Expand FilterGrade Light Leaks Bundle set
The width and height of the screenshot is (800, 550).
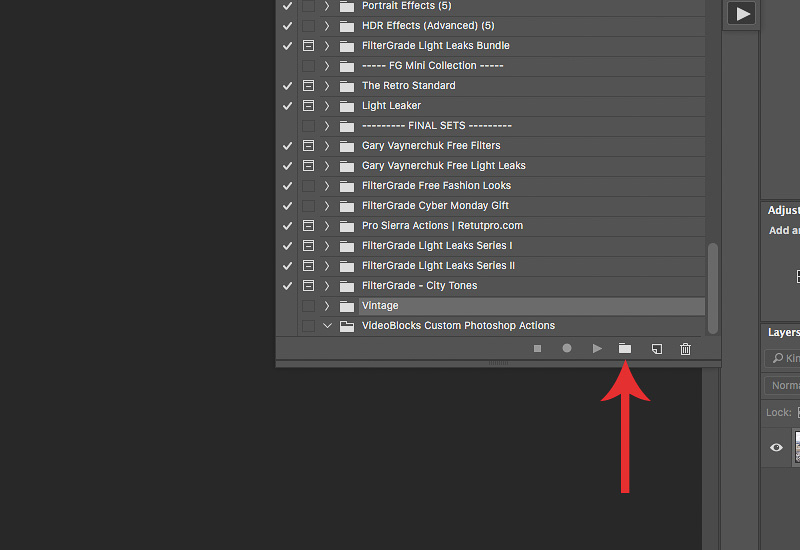click(327, 45)
